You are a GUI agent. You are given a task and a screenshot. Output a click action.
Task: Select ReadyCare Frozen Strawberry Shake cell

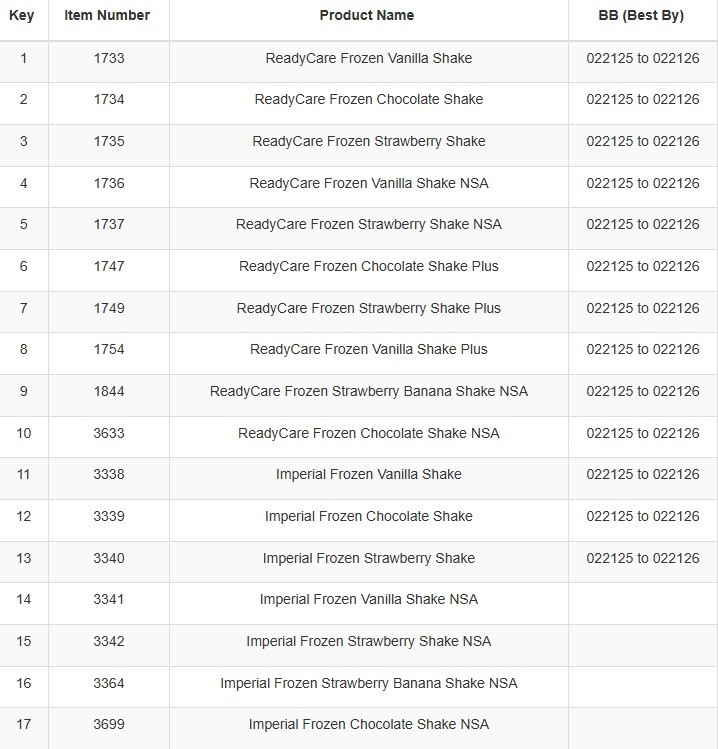[x=368, y=141]
